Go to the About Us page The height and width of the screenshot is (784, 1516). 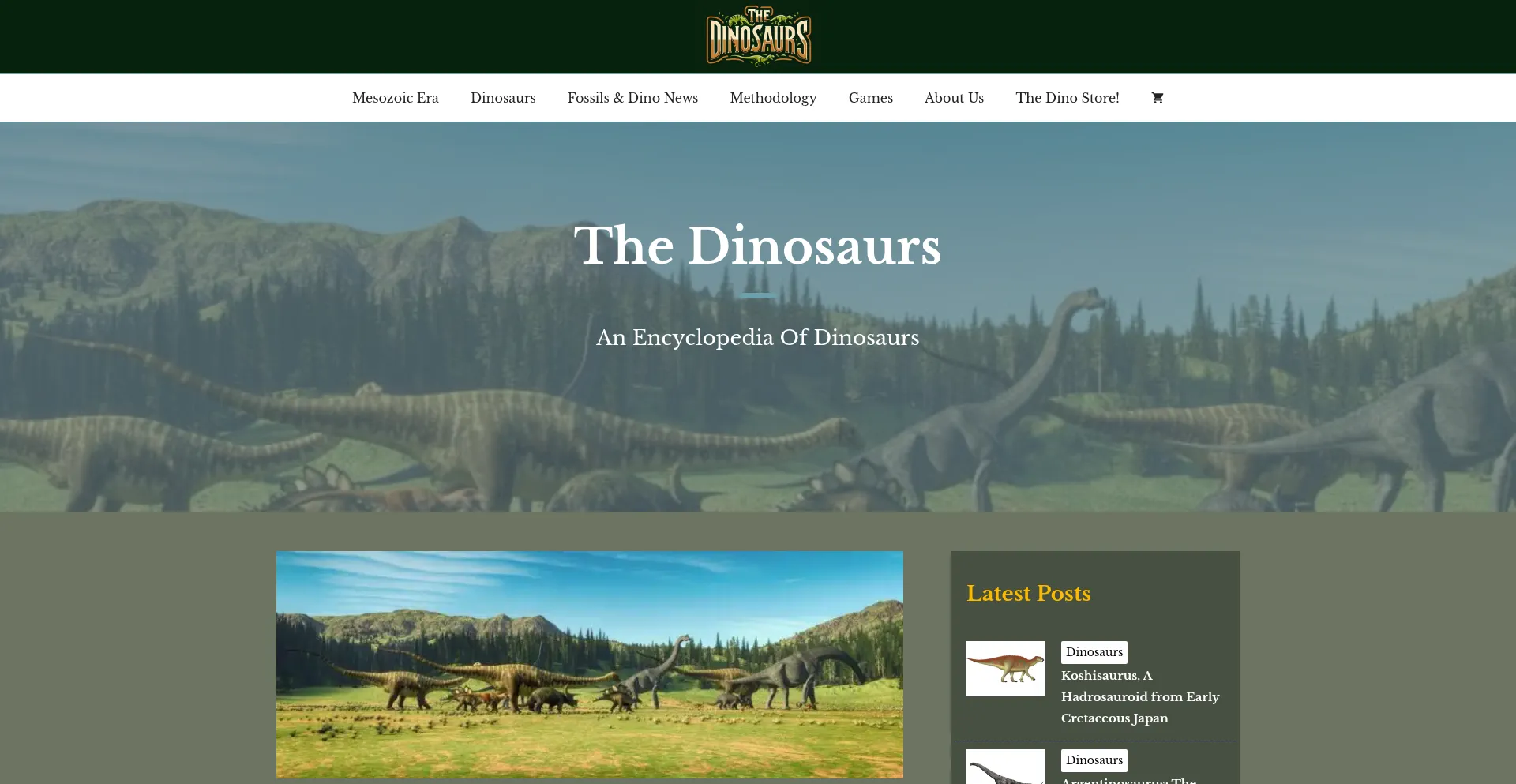[954, 98]
